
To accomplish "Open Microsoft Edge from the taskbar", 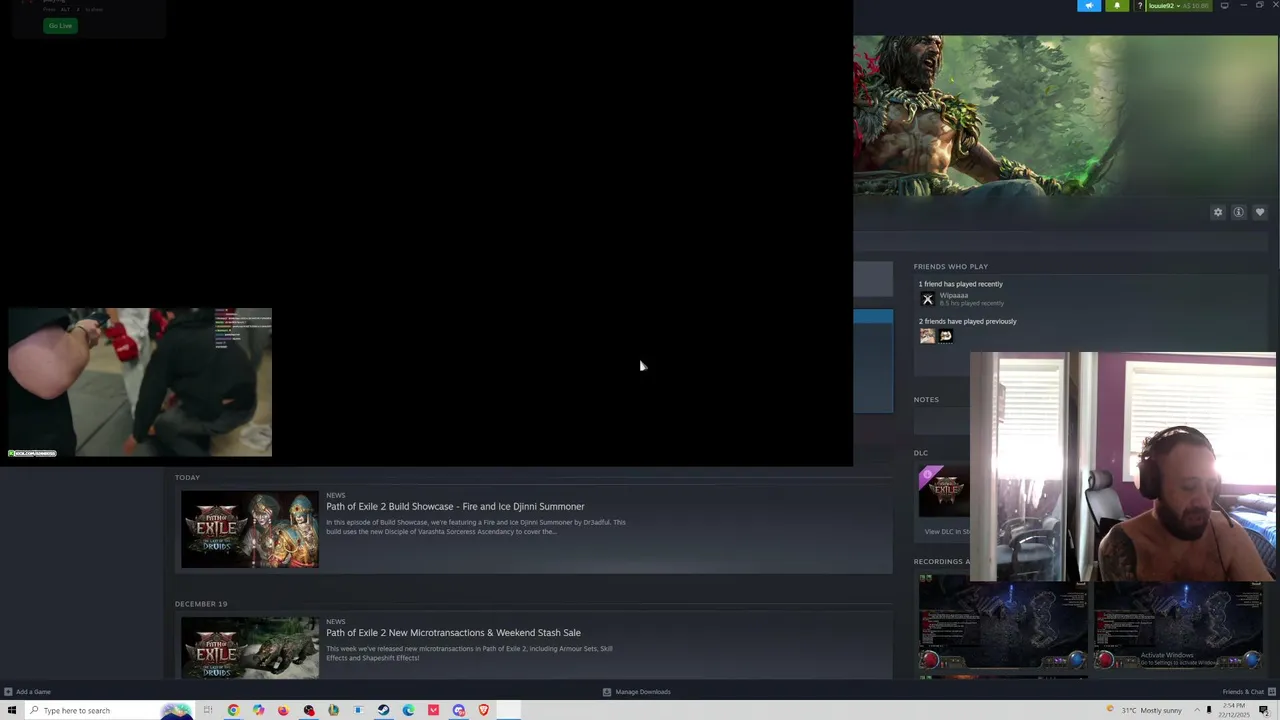I will tap(408, 710).
